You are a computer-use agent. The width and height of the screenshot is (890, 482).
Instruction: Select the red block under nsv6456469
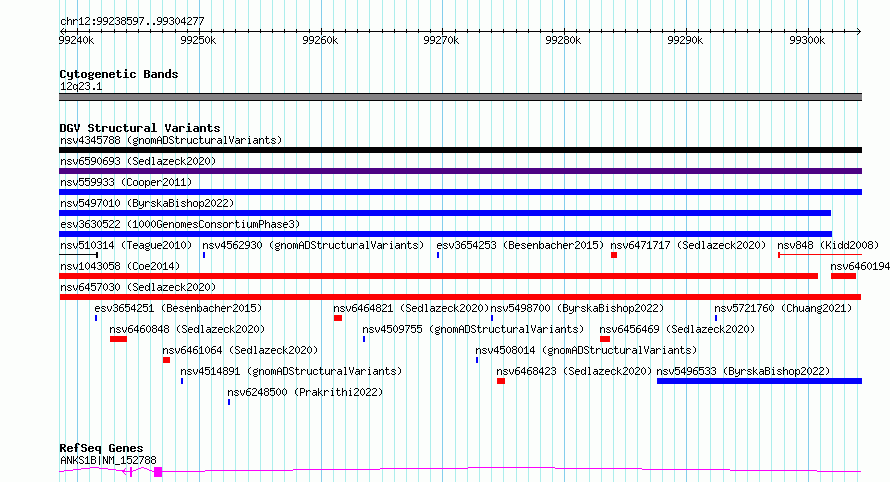[605, 340]
